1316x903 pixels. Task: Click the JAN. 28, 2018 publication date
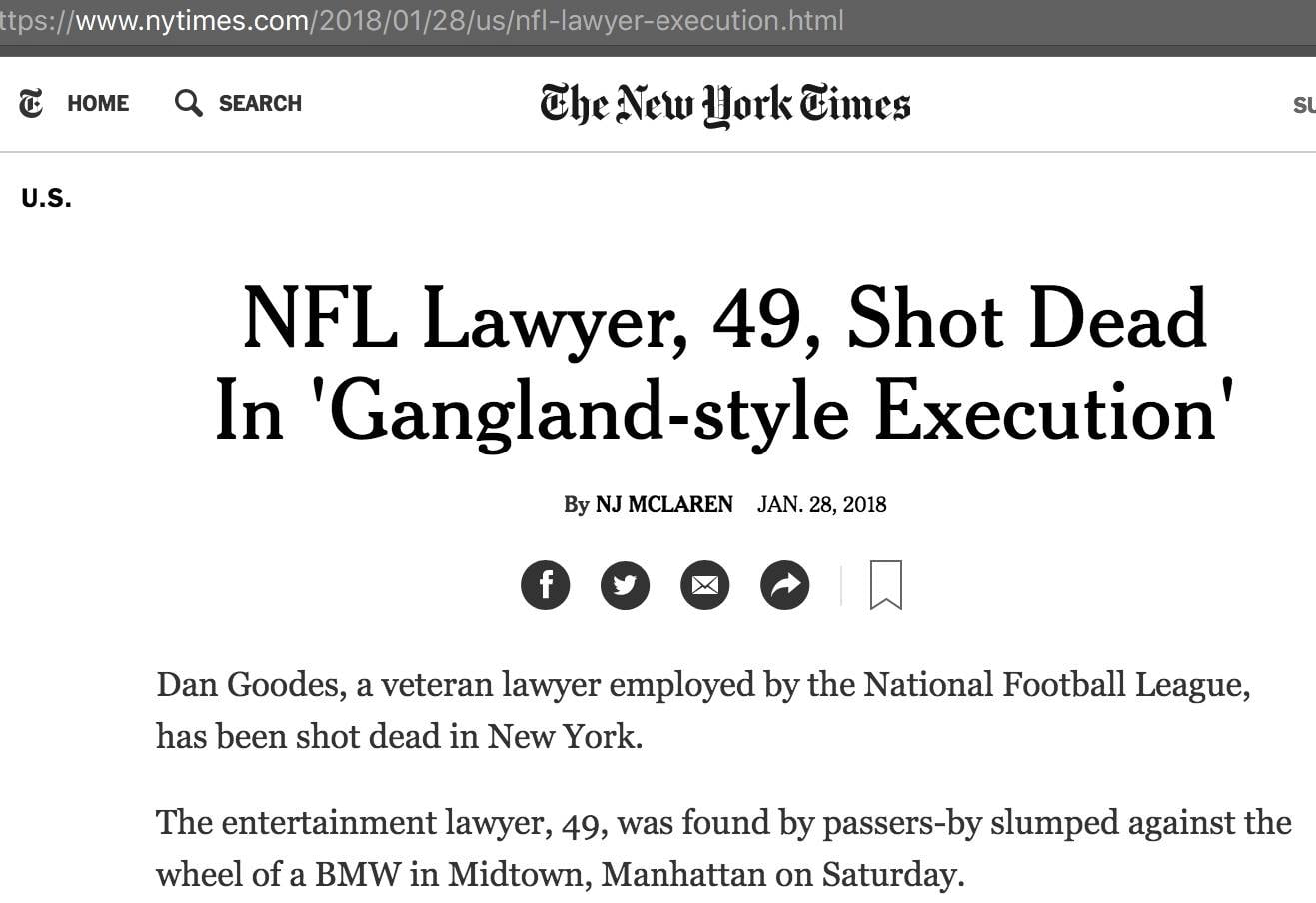pyautogui.click(x=821, y=504)
